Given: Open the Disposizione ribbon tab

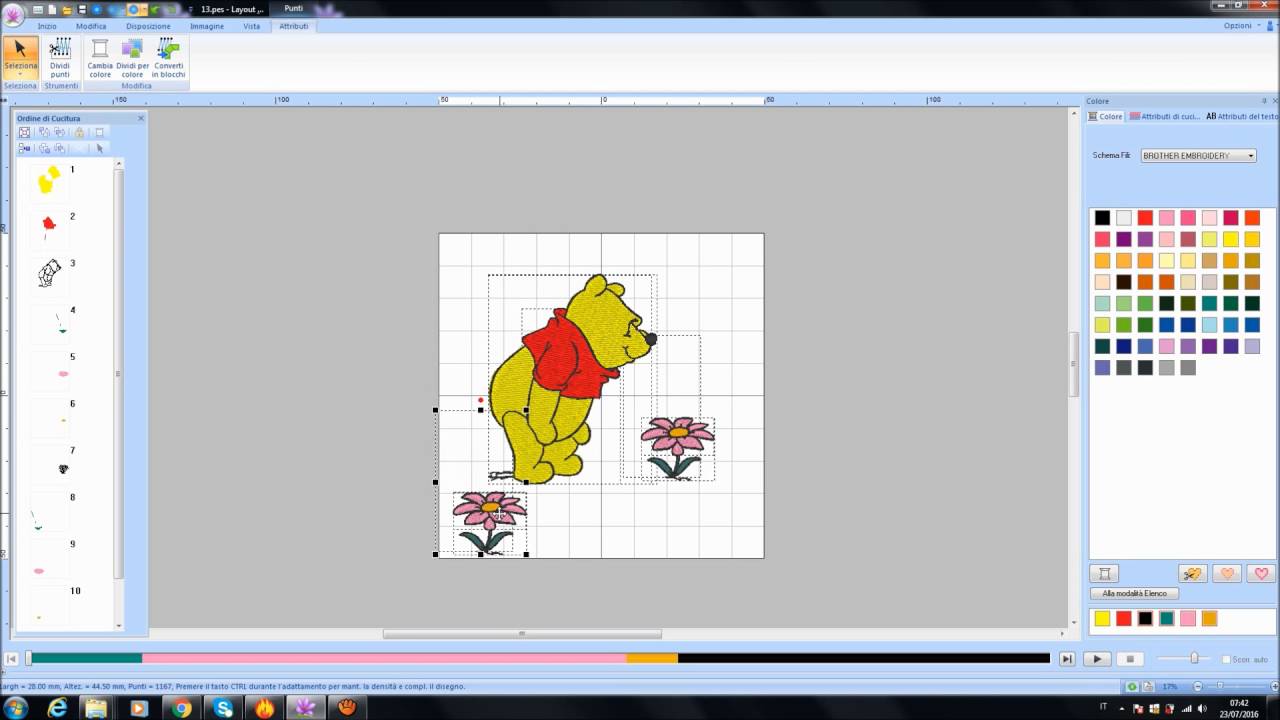Looking at the screenshot, I should tap(148, 26).
